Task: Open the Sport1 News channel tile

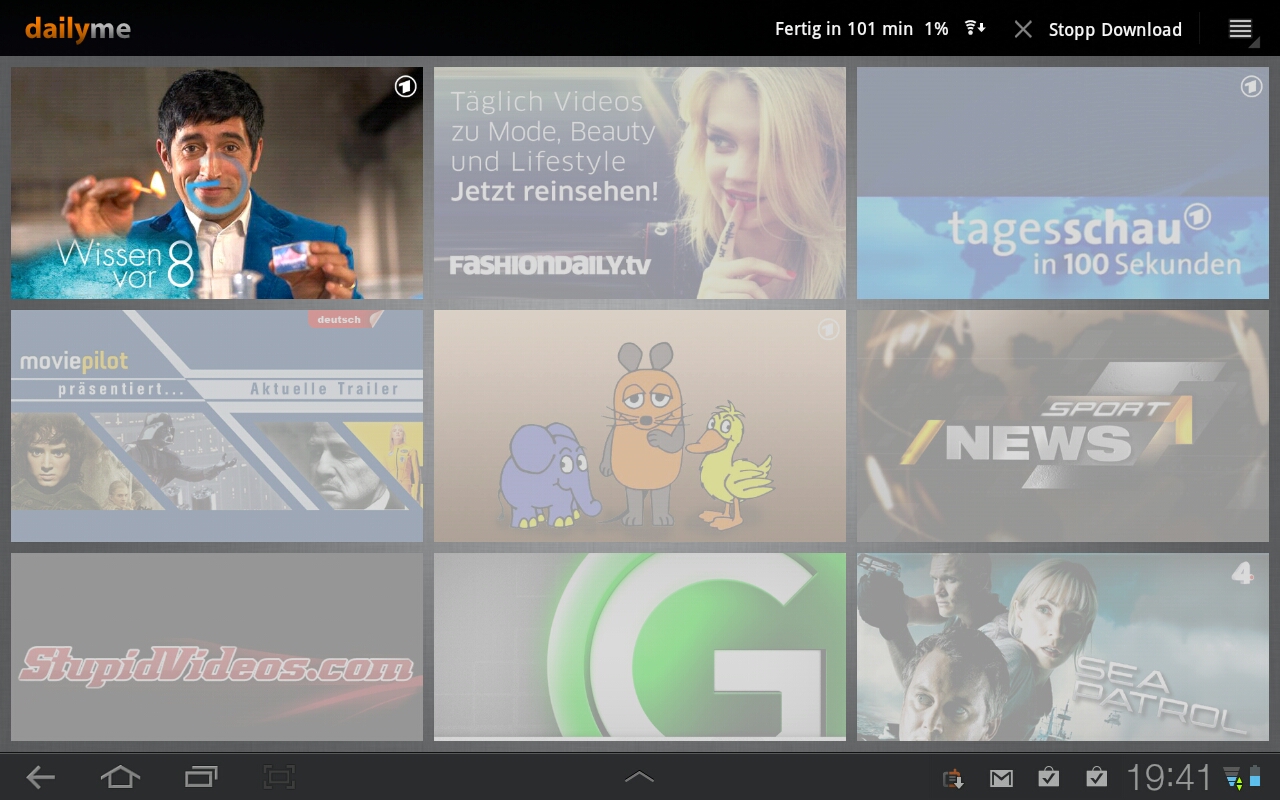Action: point(1063,426)
